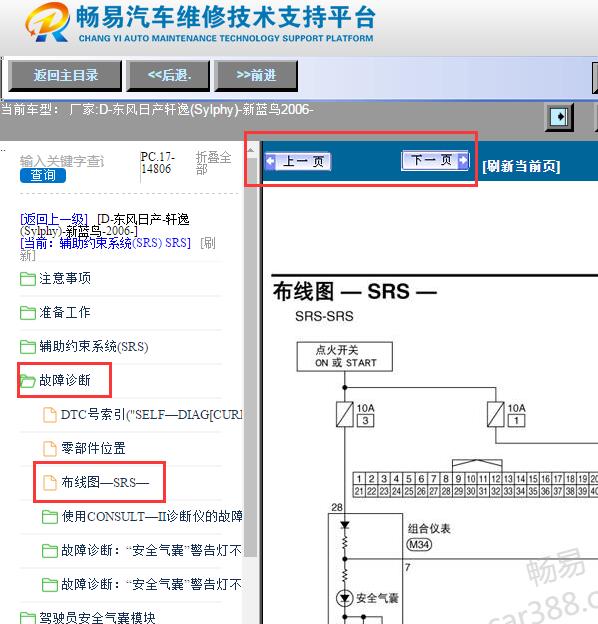Expand 驾驶员安全气囊模块 folder

click(x=88, y=618)
